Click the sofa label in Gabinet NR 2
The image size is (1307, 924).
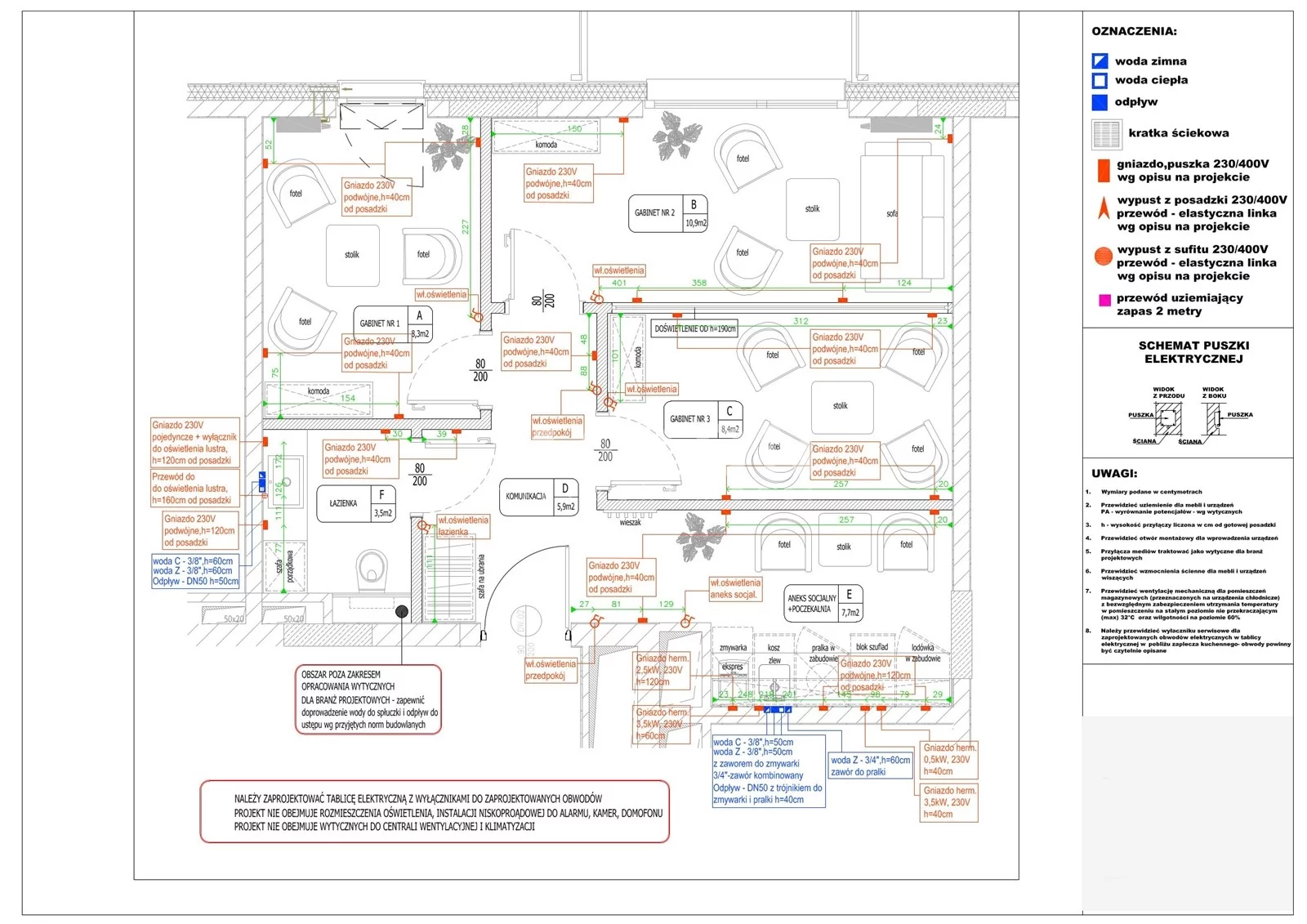(892, 213)
